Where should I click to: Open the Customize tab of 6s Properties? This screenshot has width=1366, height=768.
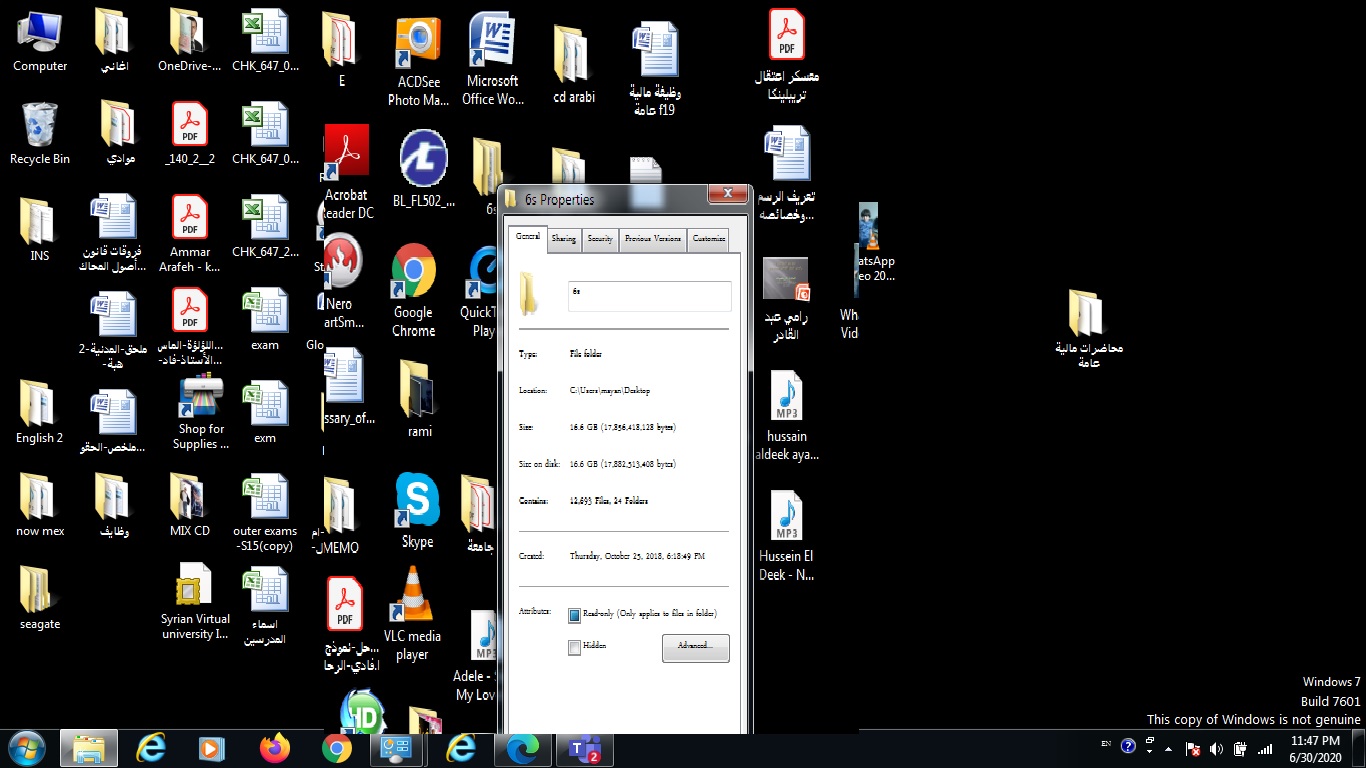pyautogui.click(x=708, y=239)
